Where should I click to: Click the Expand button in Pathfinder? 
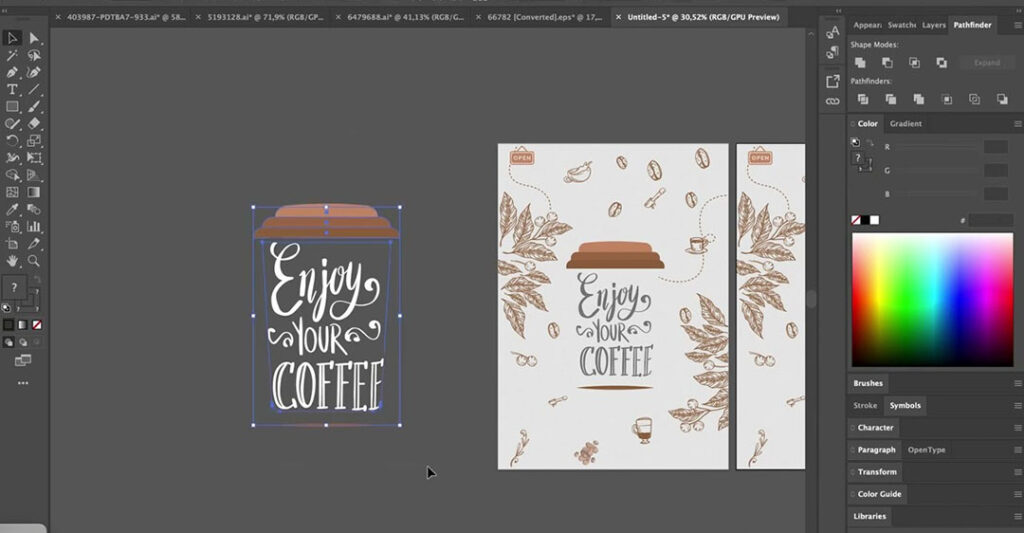pos(987,63)
